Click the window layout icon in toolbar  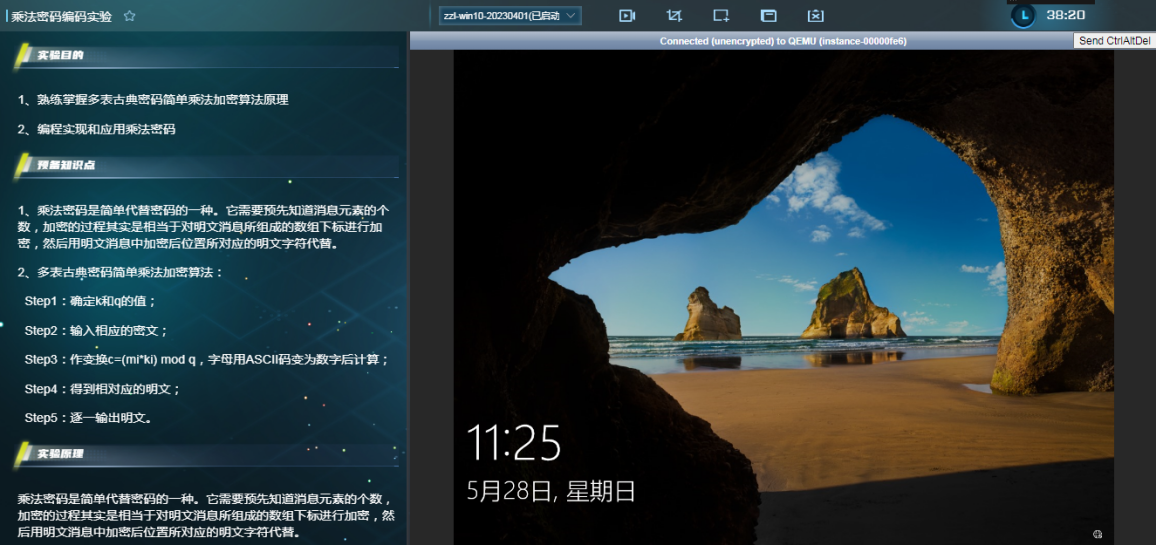[768, 16]
